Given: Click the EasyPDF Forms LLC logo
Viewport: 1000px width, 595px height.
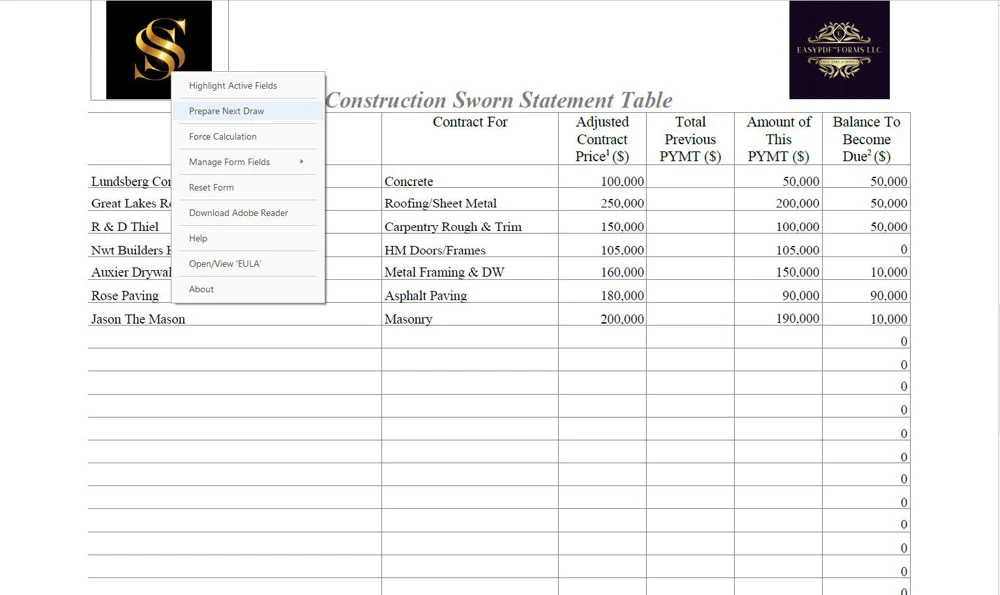Looking at the screenshot, I should pyautogui.click(x=839, y=50).
